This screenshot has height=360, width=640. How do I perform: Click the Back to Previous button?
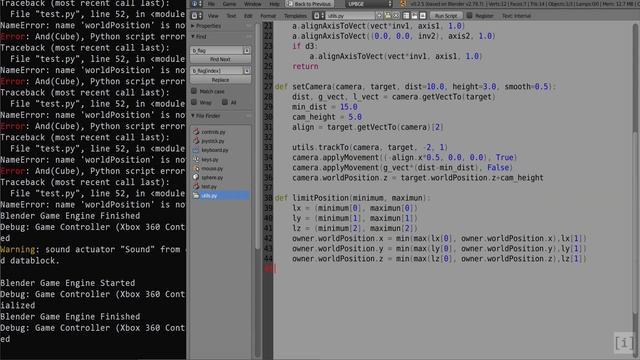[x=309, y=4]
